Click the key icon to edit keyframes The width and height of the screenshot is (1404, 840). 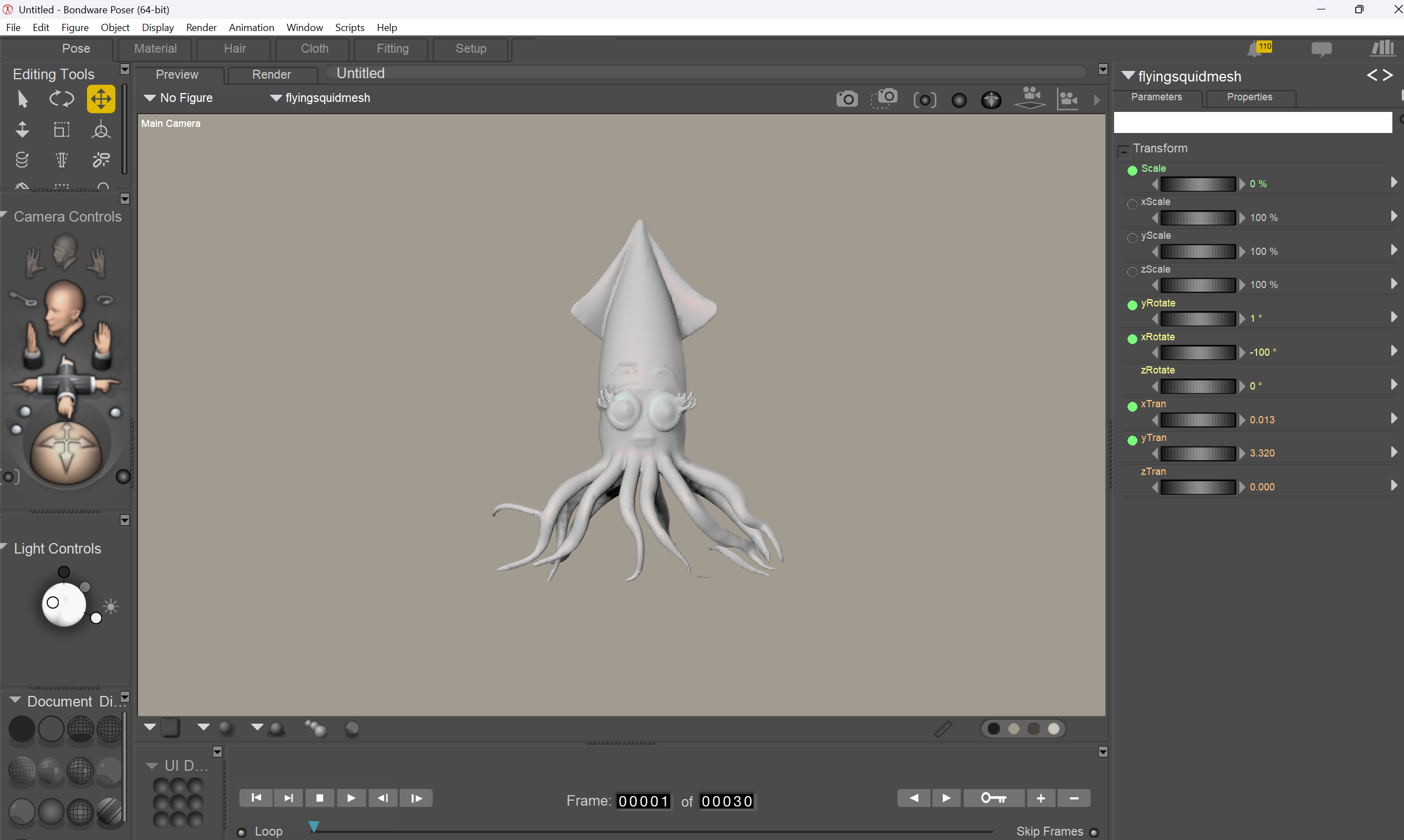click(994, 798)
